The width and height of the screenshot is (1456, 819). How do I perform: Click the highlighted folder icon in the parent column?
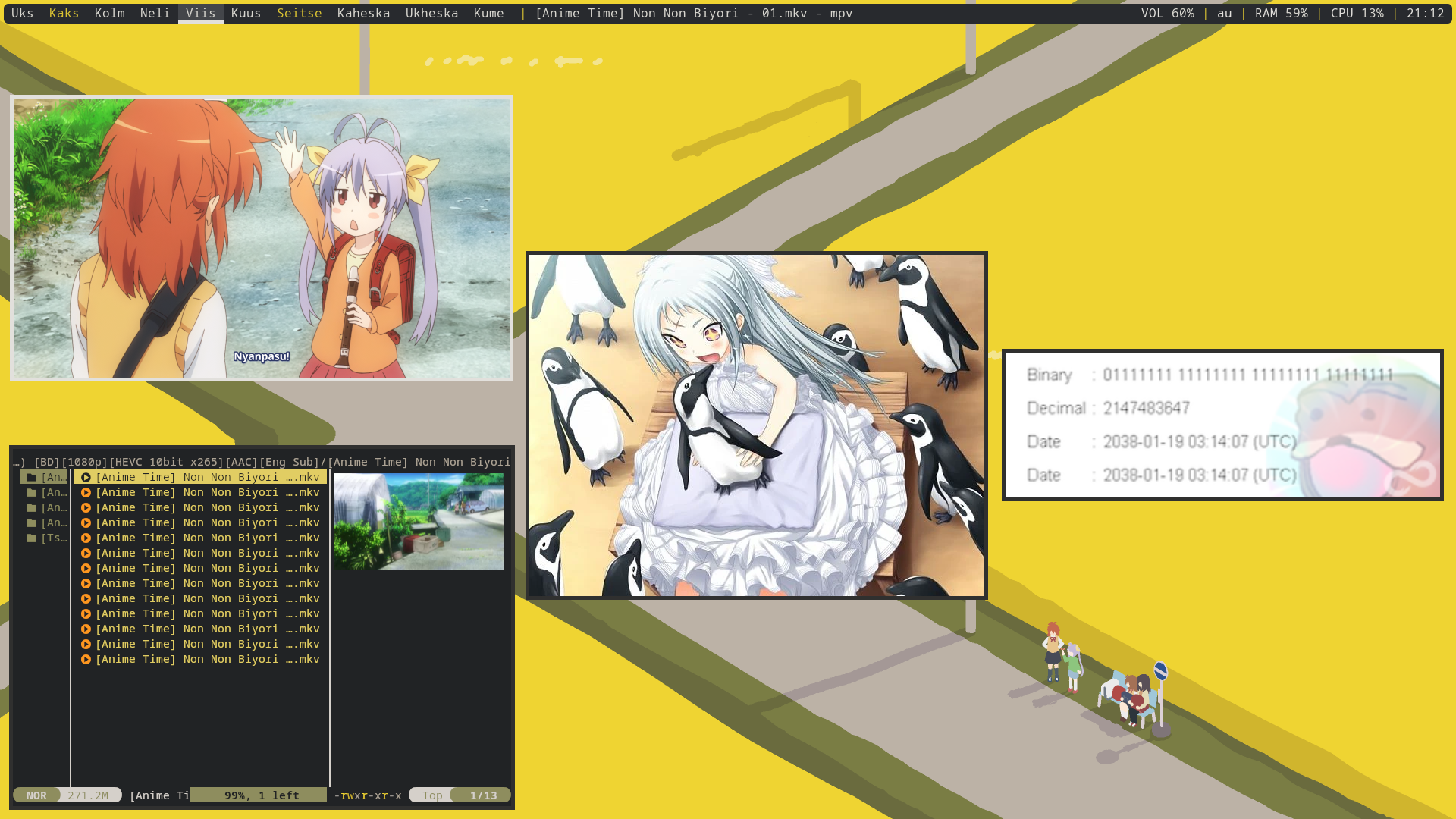(x=31, y=477)
